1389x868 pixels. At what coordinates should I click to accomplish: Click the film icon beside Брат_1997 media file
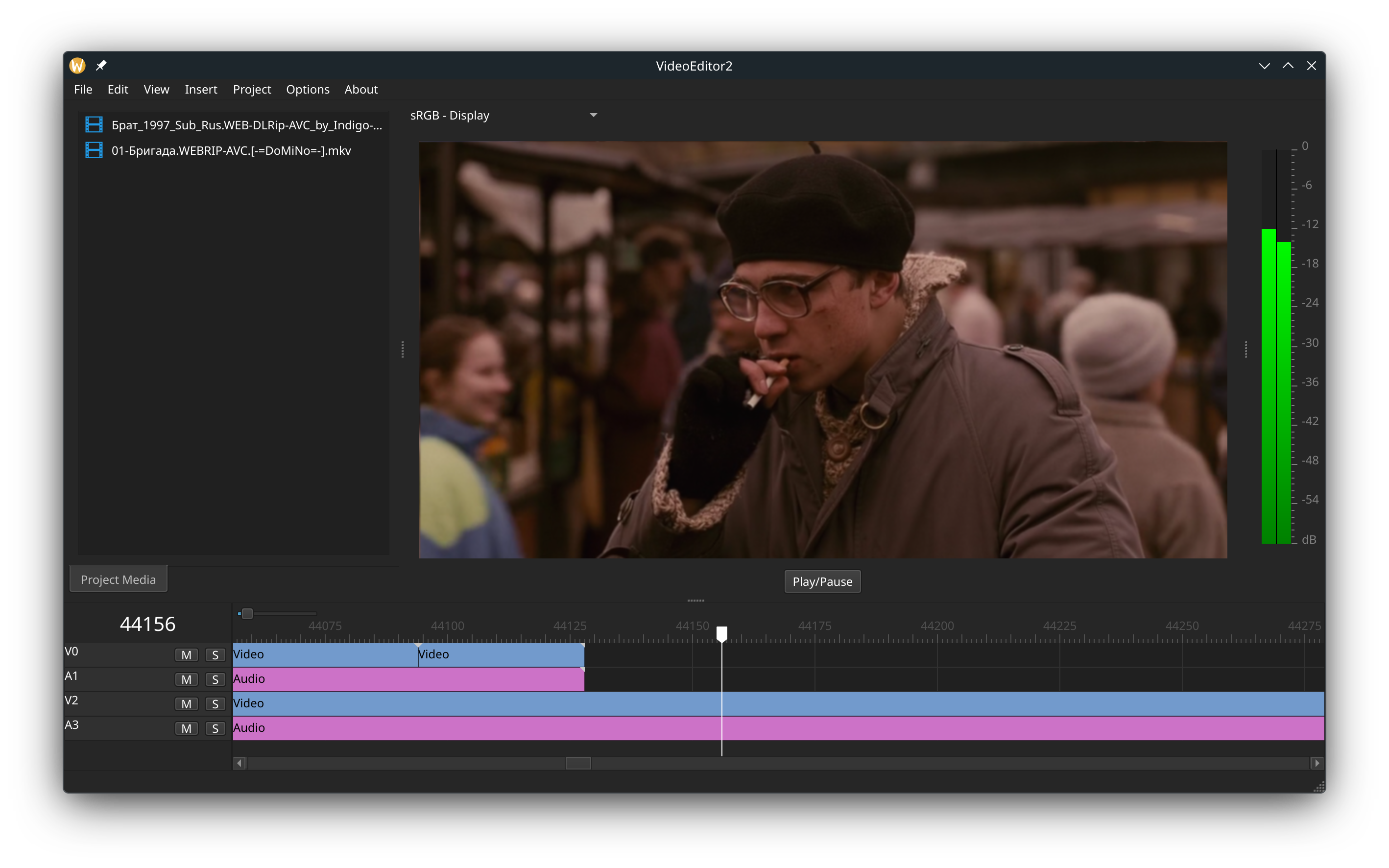tap(94, 124)
